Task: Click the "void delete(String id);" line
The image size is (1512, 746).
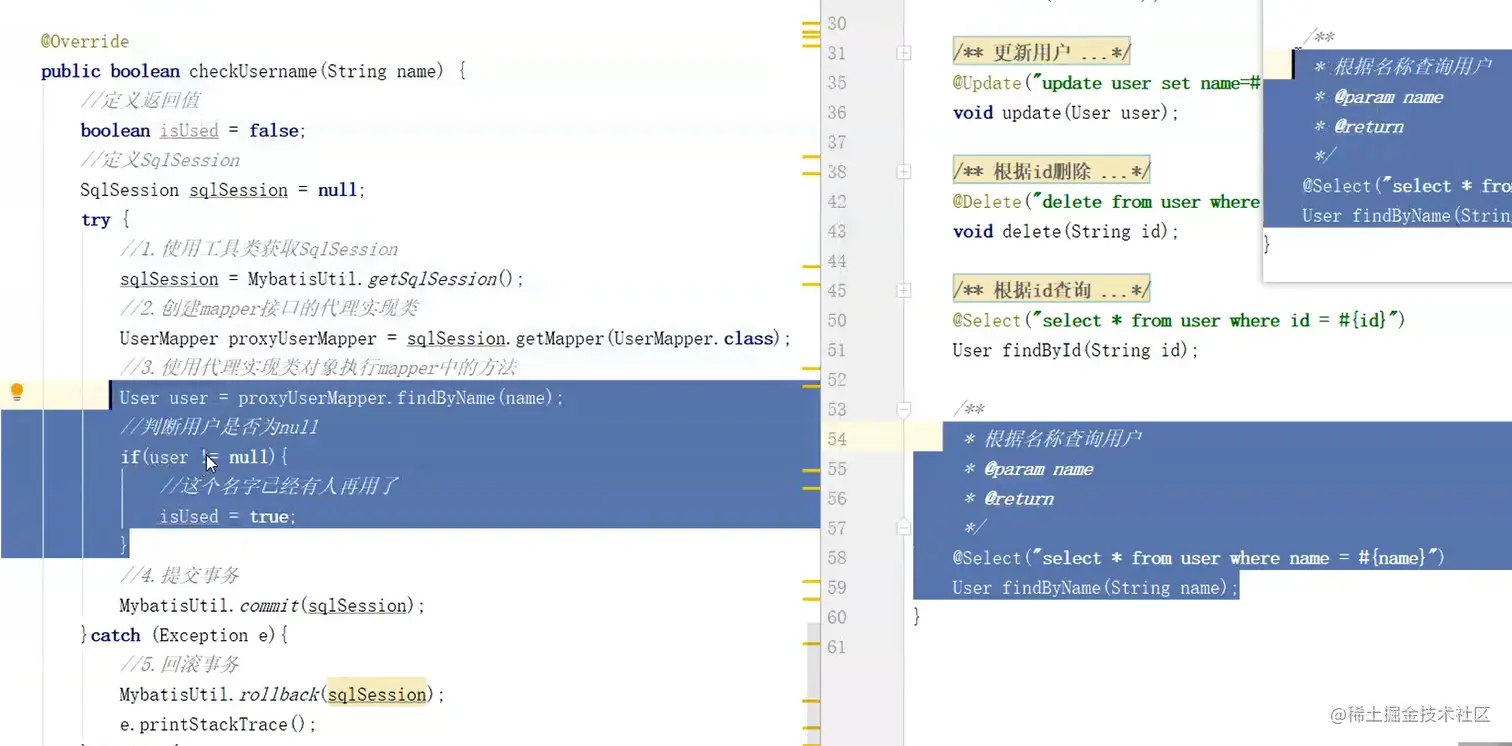Action: tap(1066, 231)
